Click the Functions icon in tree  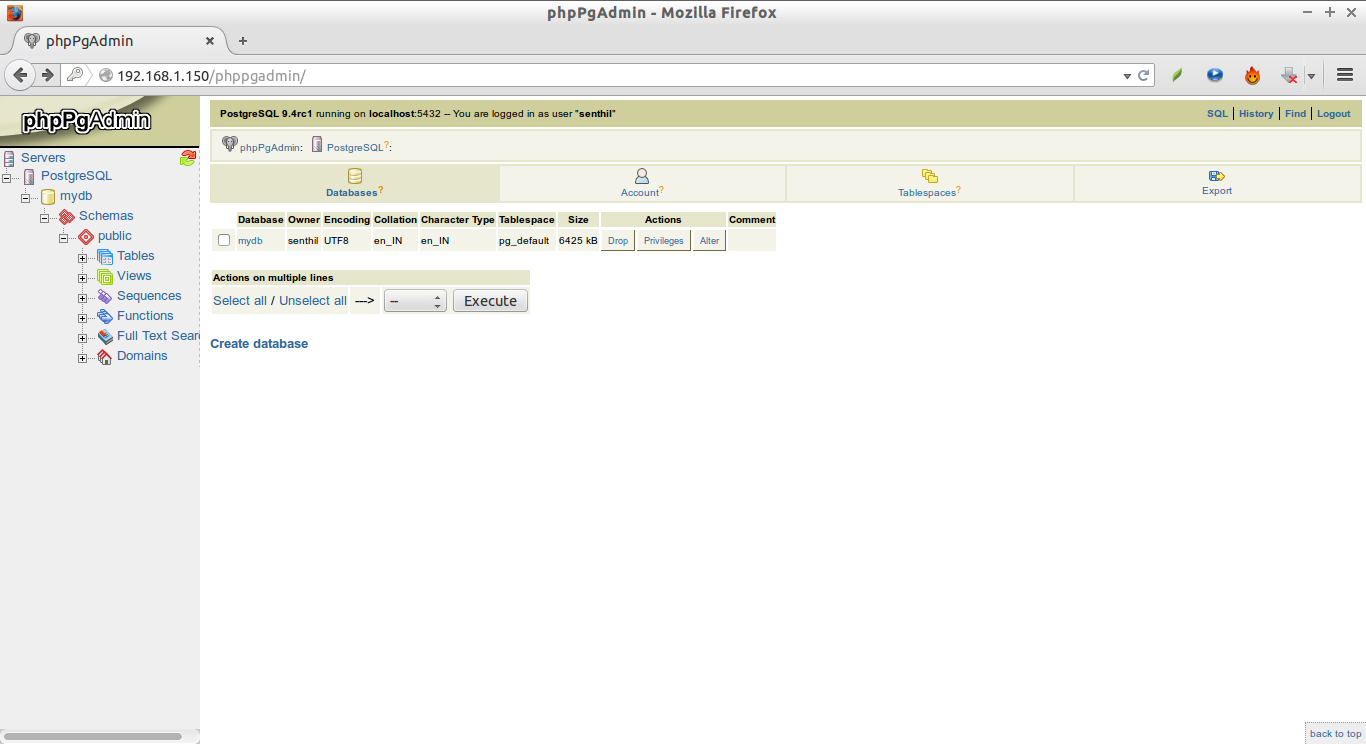[x=105, y=317]
